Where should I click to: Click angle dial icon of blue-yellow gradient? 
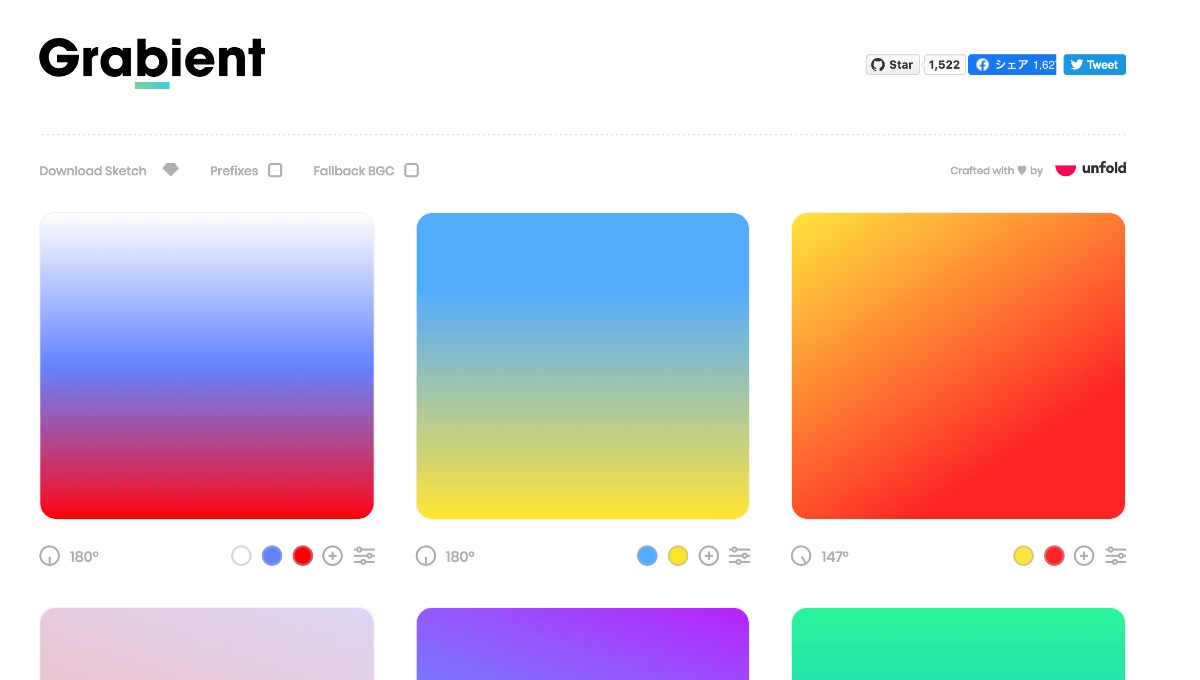426,556
